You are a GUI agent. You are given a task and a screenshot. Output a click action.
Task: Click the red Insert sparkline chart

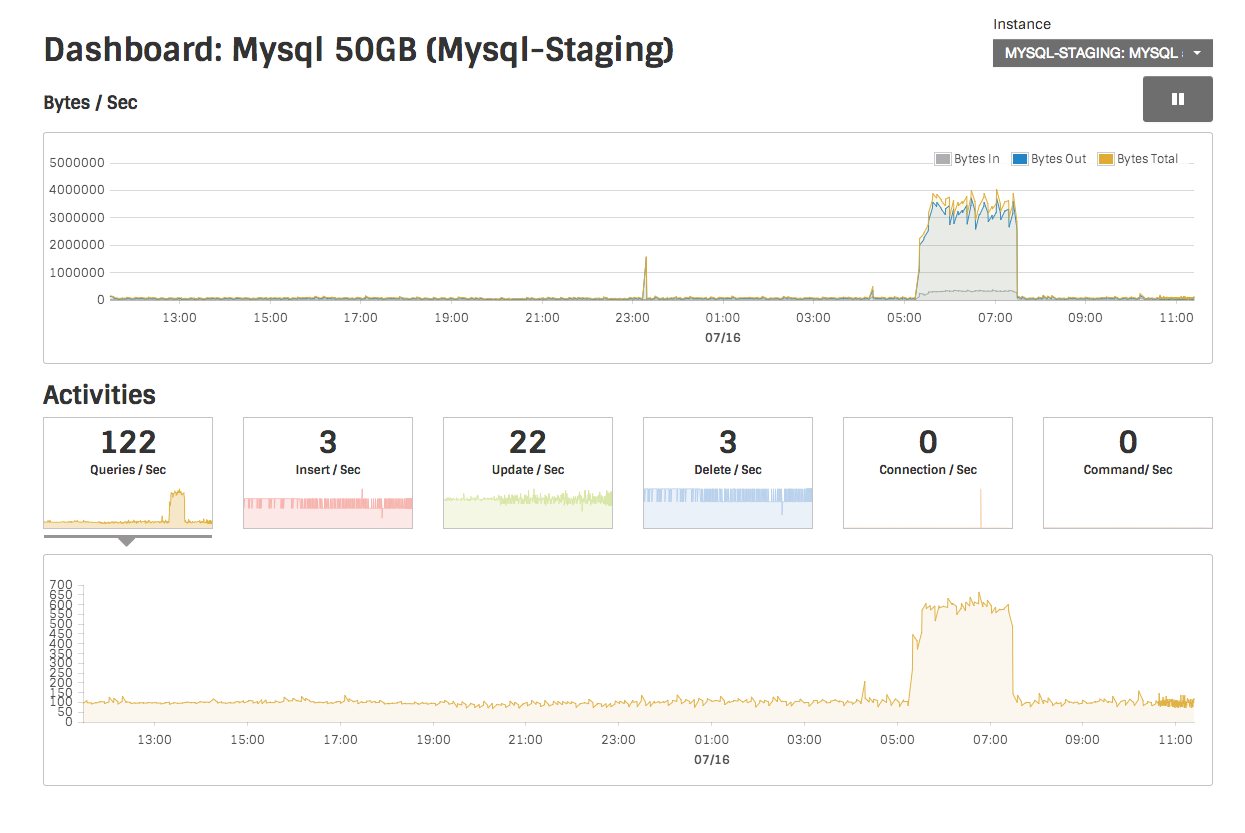pos(328,508)
